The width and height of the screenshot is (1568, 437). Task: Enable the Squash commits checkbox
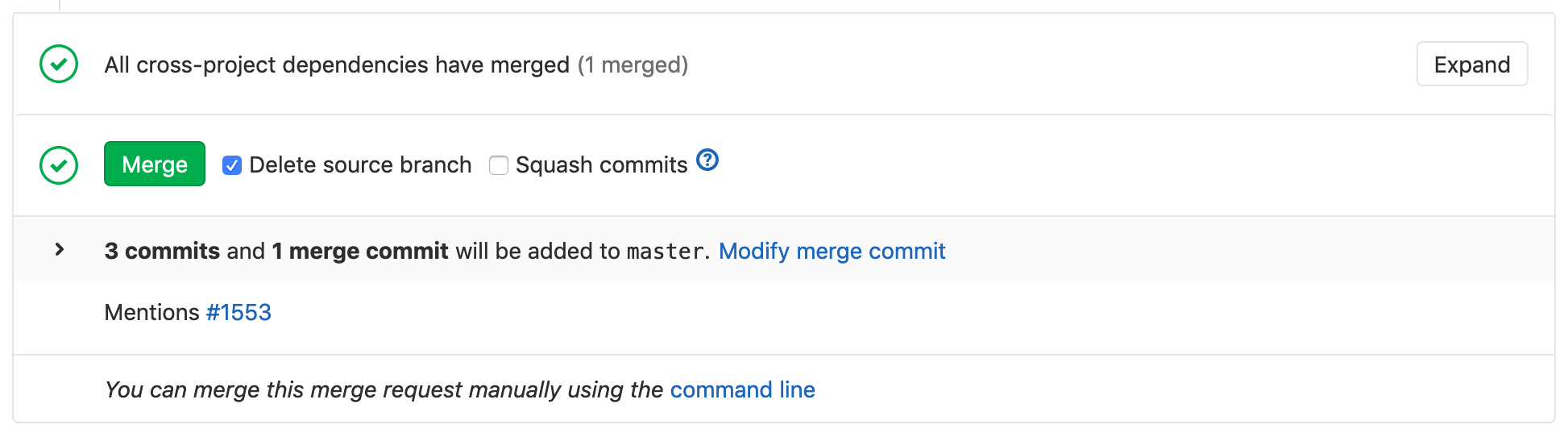499,165
